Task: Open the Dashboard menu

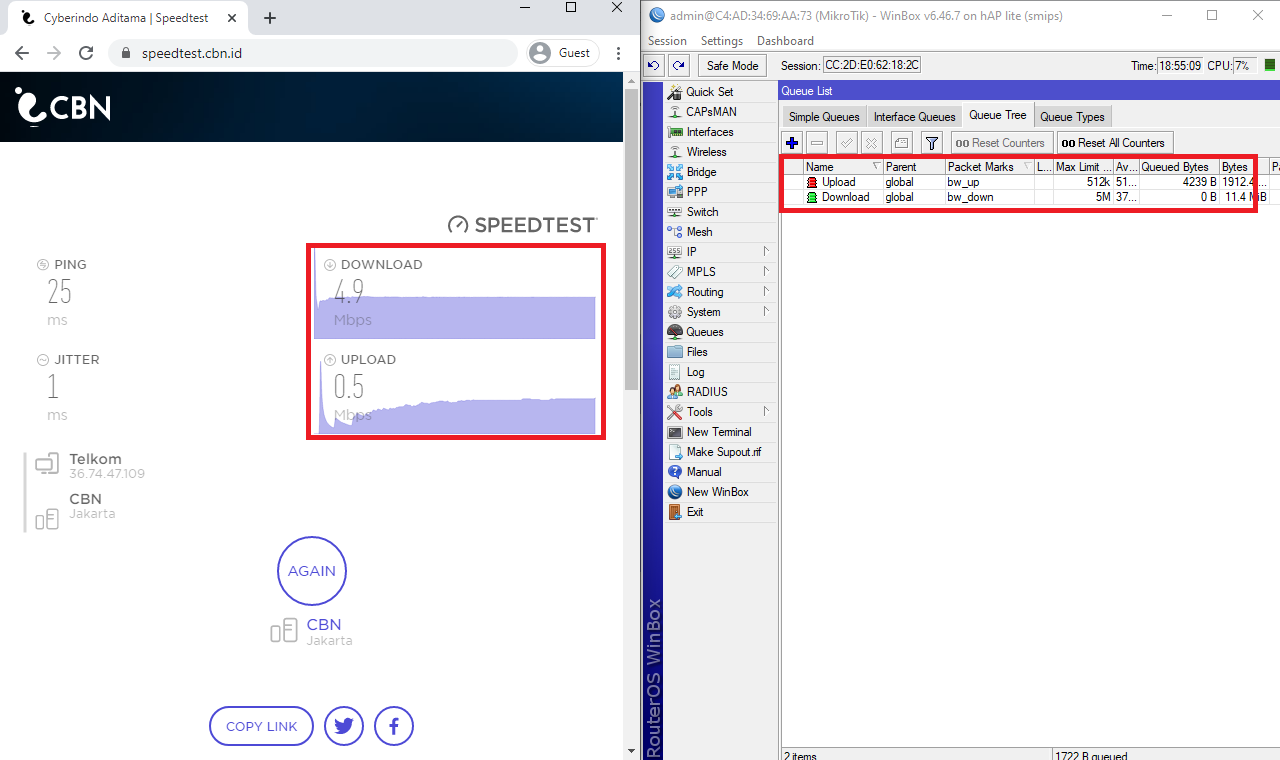Action: pos(785,41)
